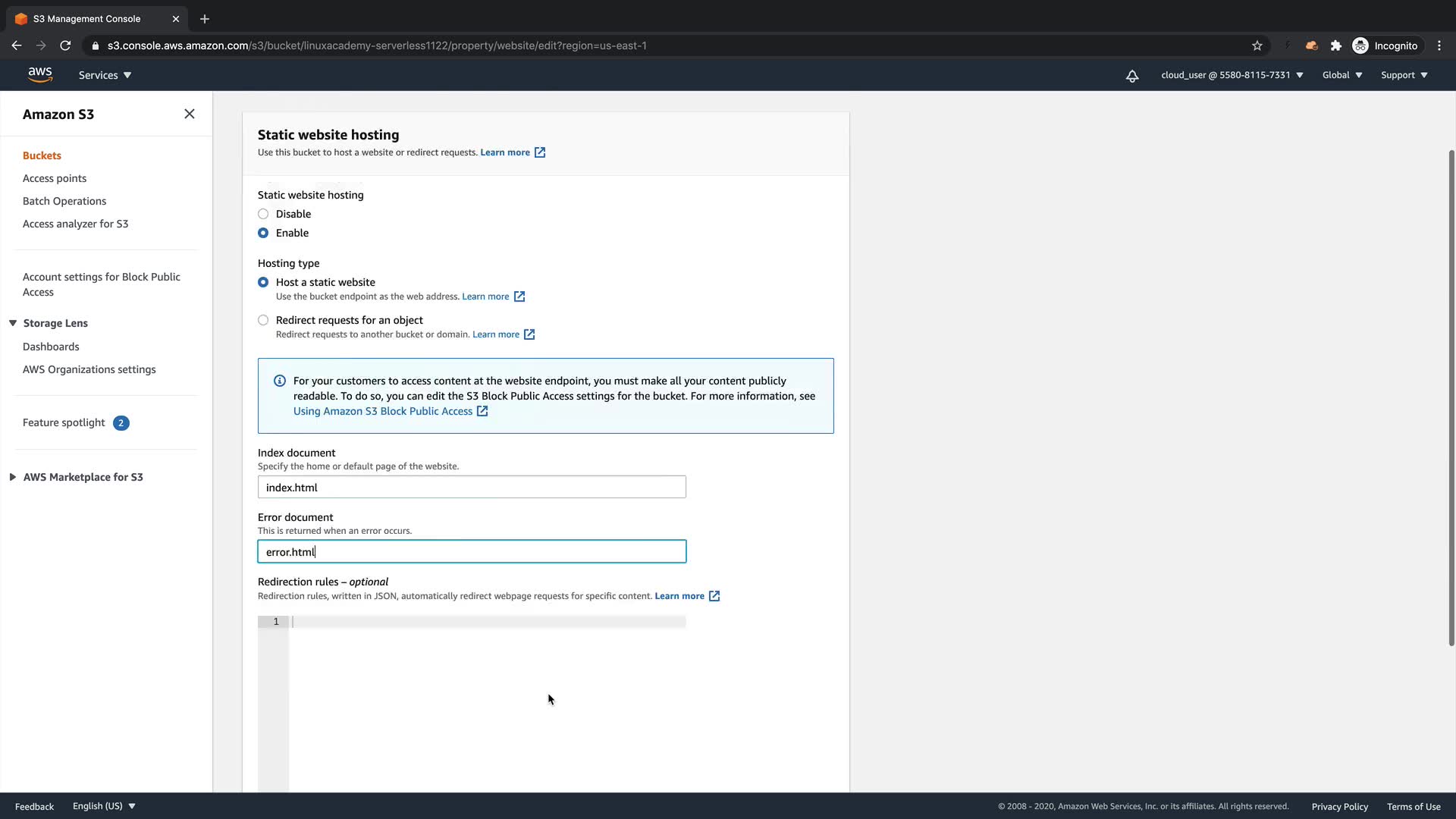Open Using Amazon S3 Block Public Access link
This screenshot has height=819, width=1456.
click(x=382, y=411)
